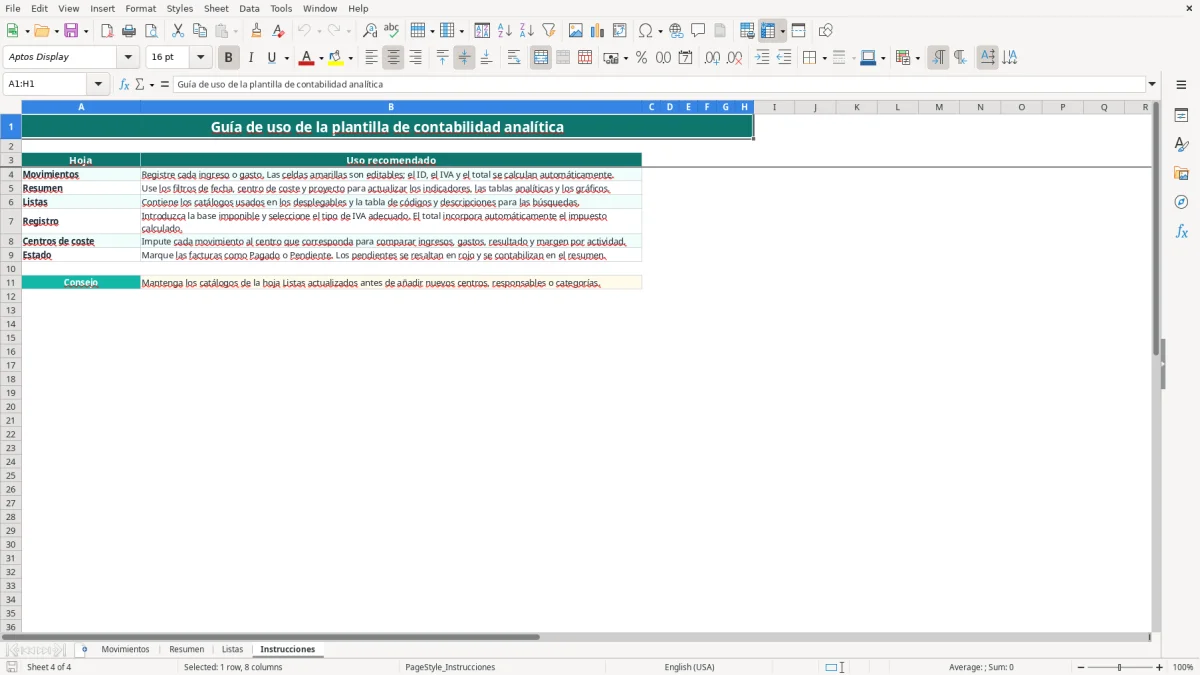This screenshot has height=675, width=1200.
Task: Click the English (USA) language status field
Action: click(x=689, y=667)
